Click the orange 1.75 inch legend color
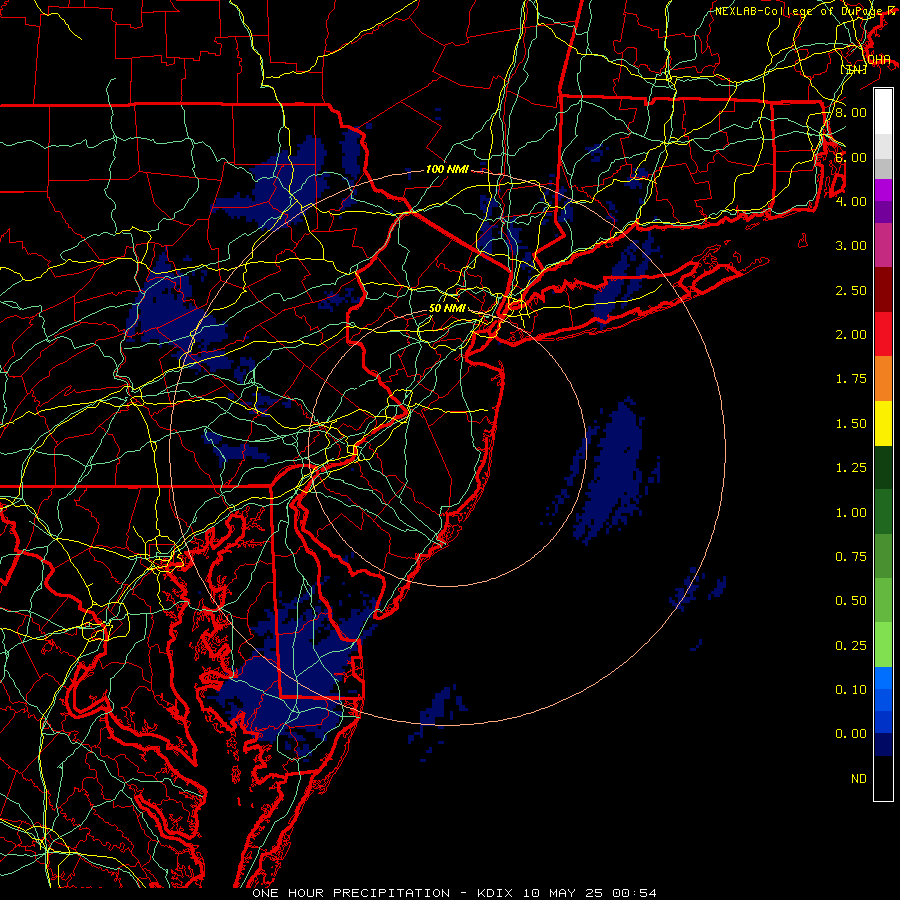Screen dimensions: 900x900 point(883,378)
